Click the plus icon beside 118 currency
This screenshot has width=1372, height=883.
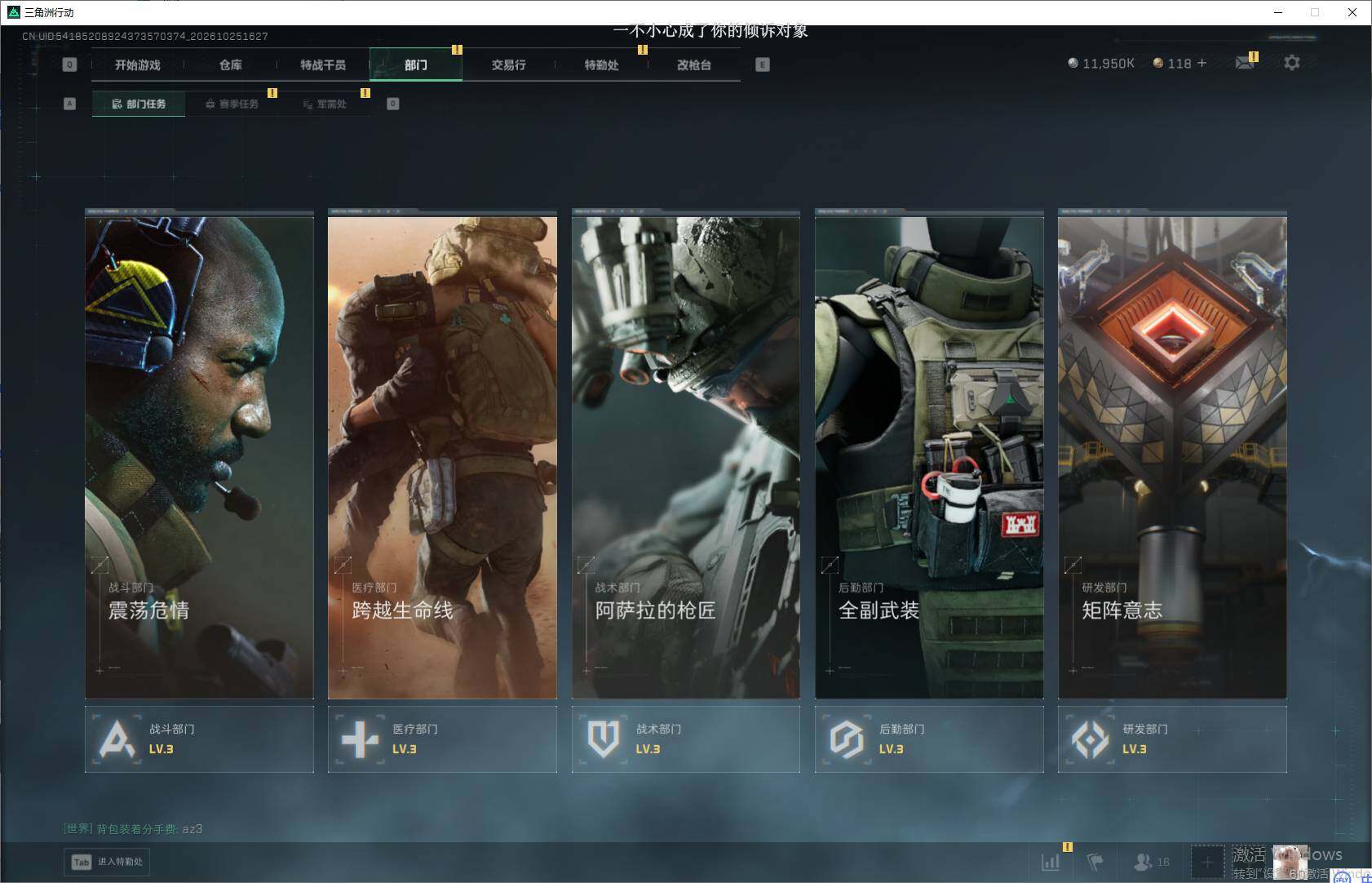pyautogui.click(x=1202, y=63)
